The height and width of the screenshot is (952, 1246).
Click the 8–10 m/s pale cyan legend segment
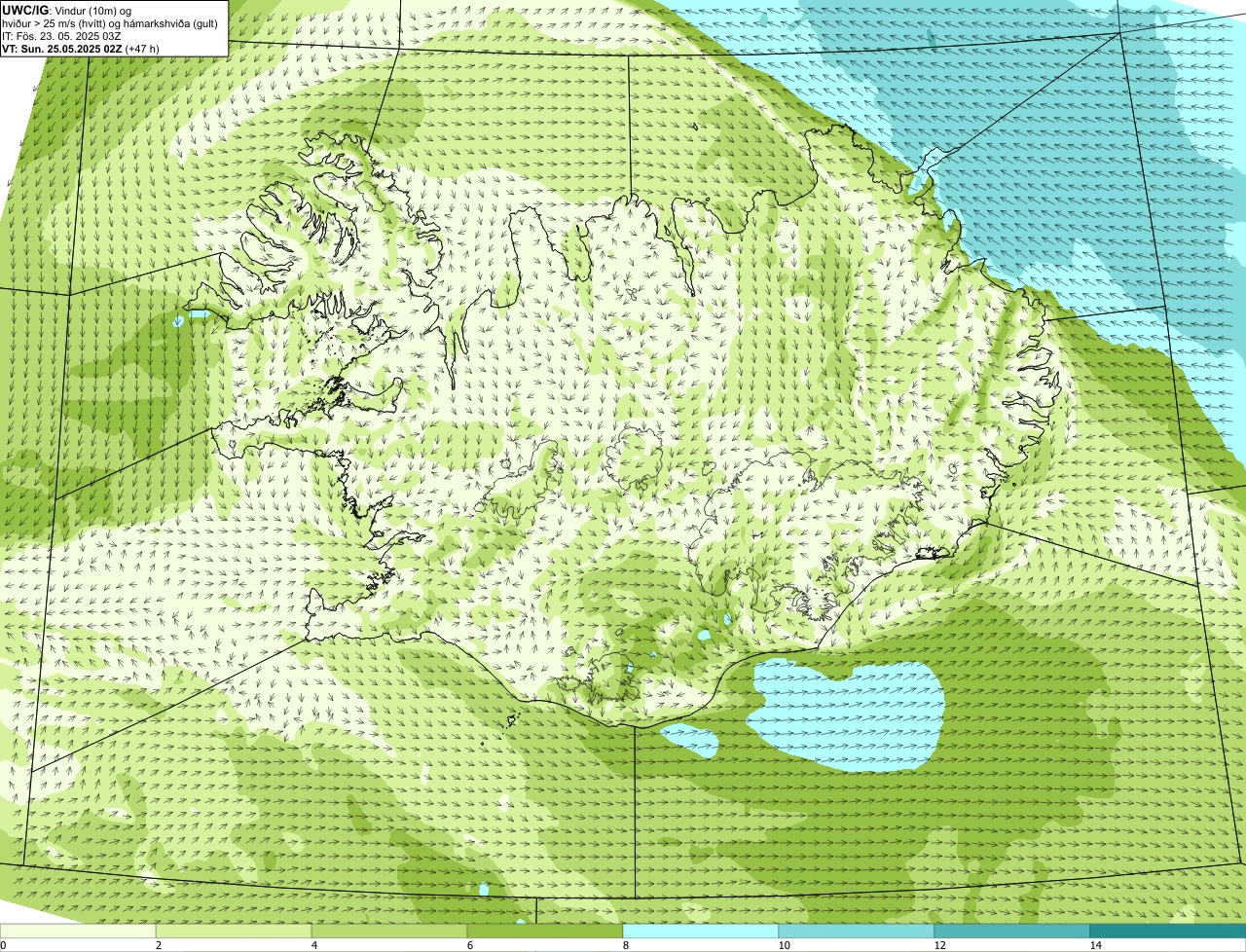tap(701, 931)
